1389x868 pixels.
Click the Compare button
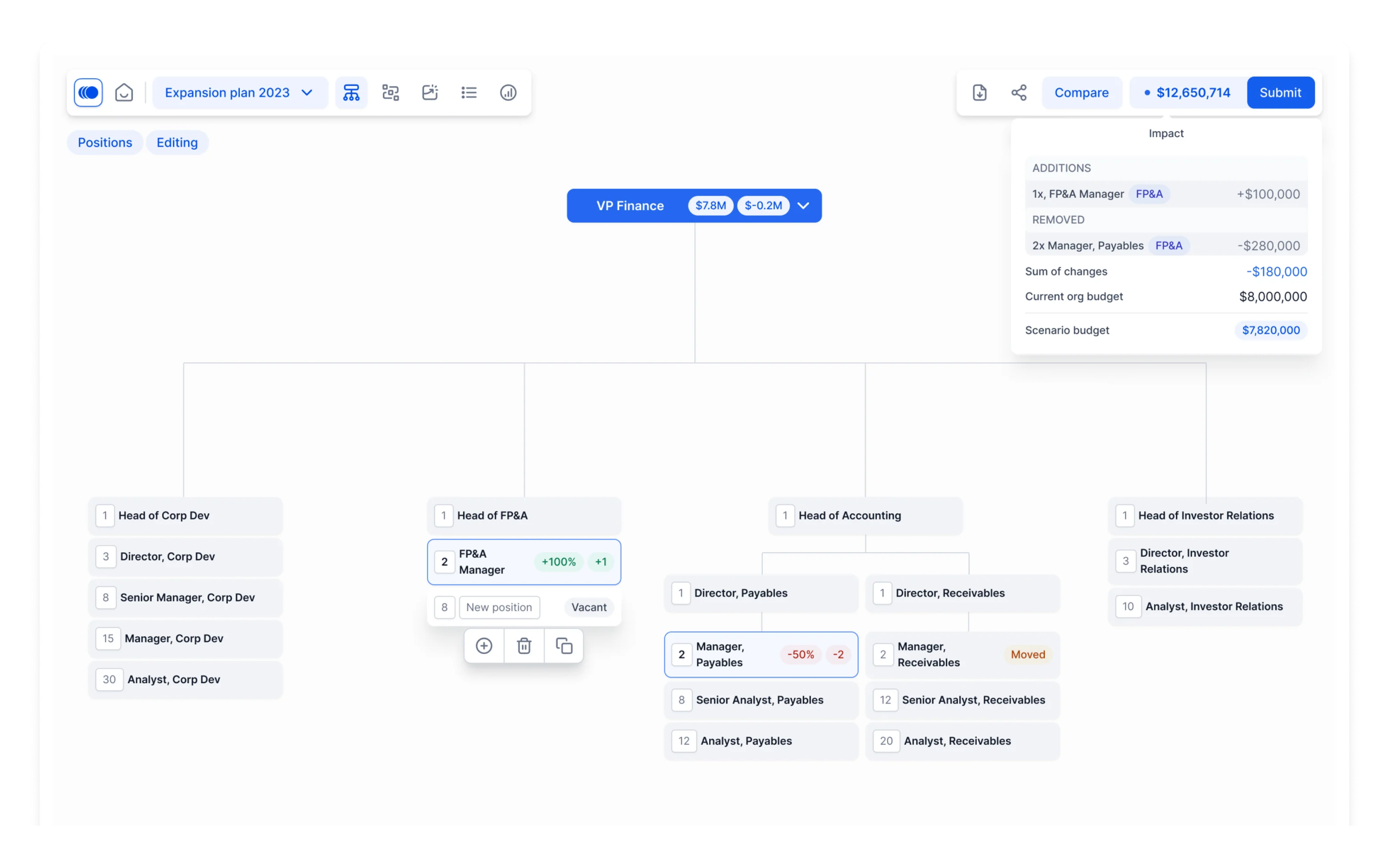coord(1082,92)
